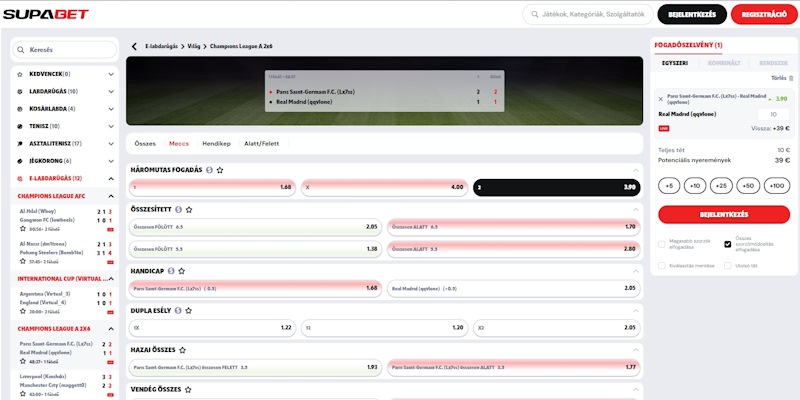
Task: Uncheck Összes szorzómódosítás elfogadása
Action: tap(728, 244)
